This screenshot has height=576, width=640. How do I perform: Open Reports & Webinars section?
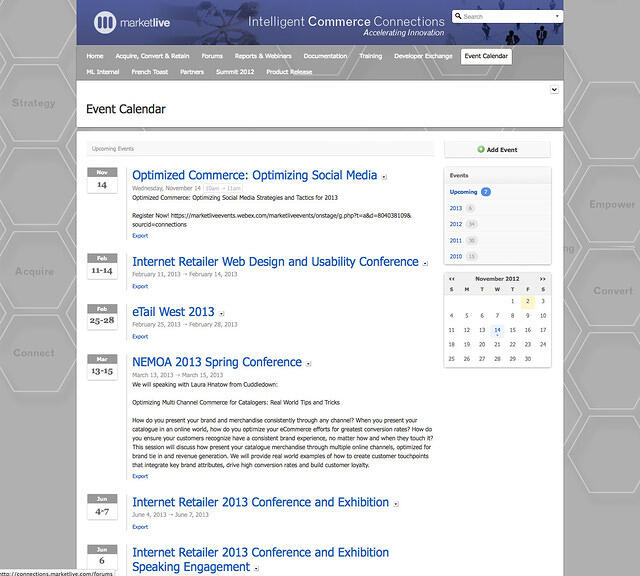(x=263, y=56)
